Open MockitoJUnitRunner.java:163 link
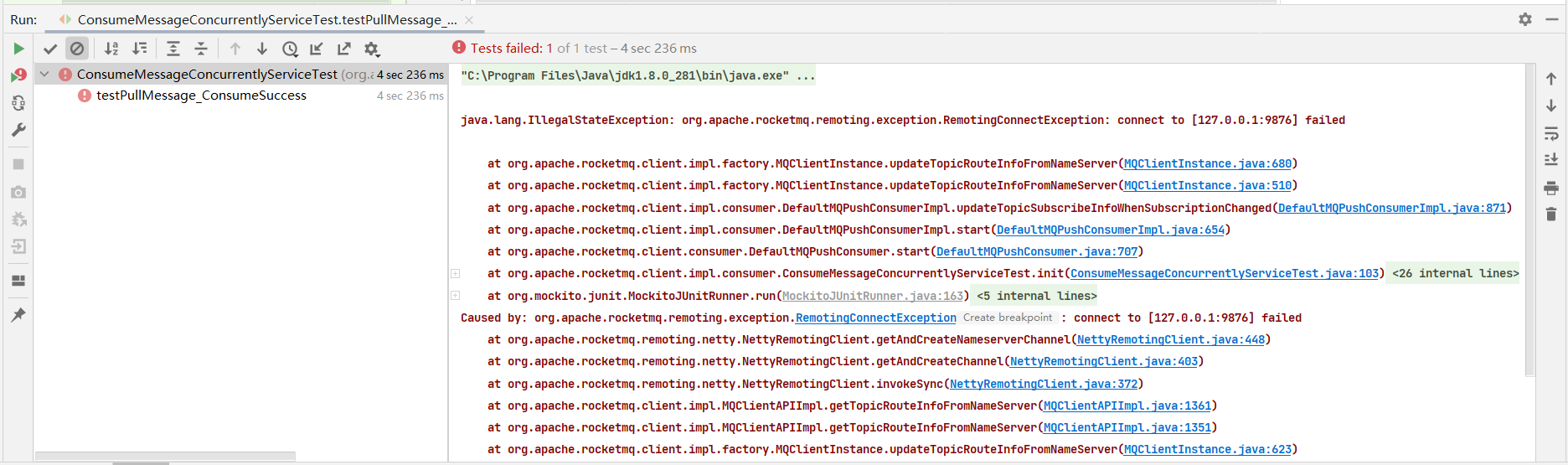 (873, 296)
